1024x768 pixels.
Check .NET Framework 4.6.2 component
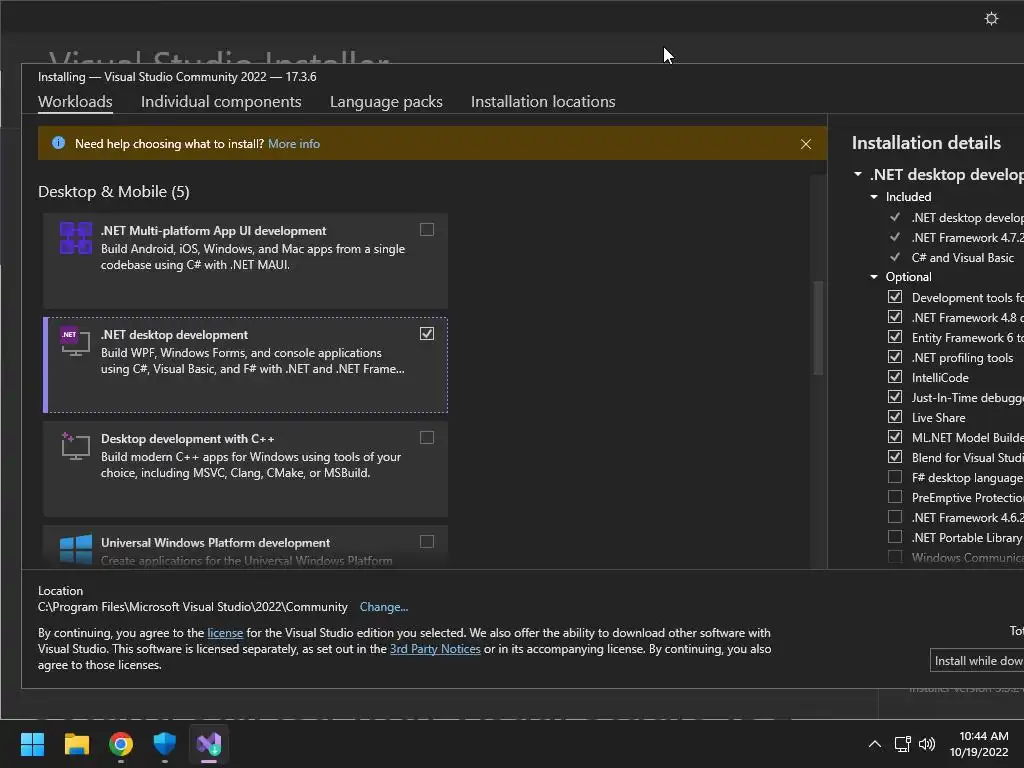(x=895, y=517)
